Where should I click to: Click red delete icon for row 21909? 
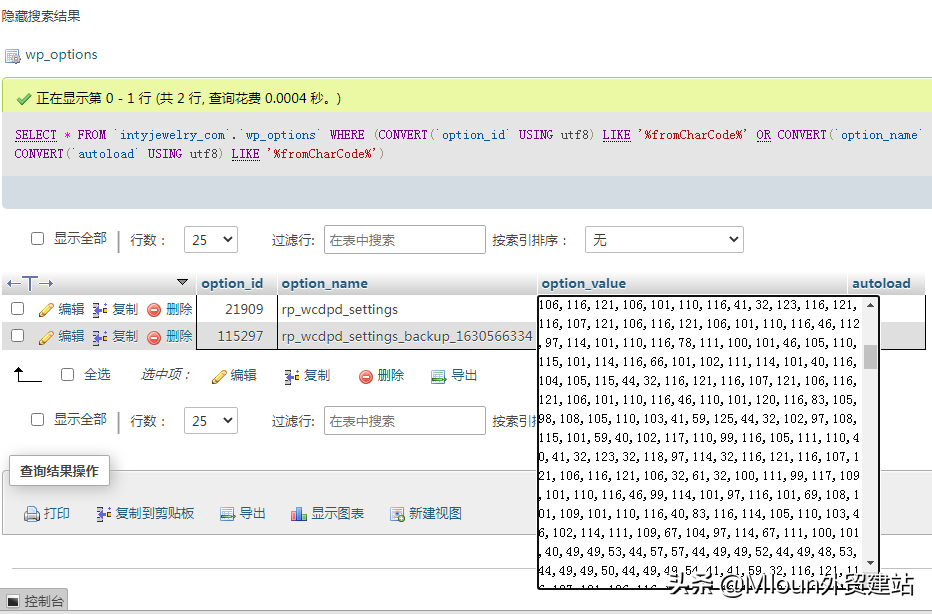coord(154,310)
